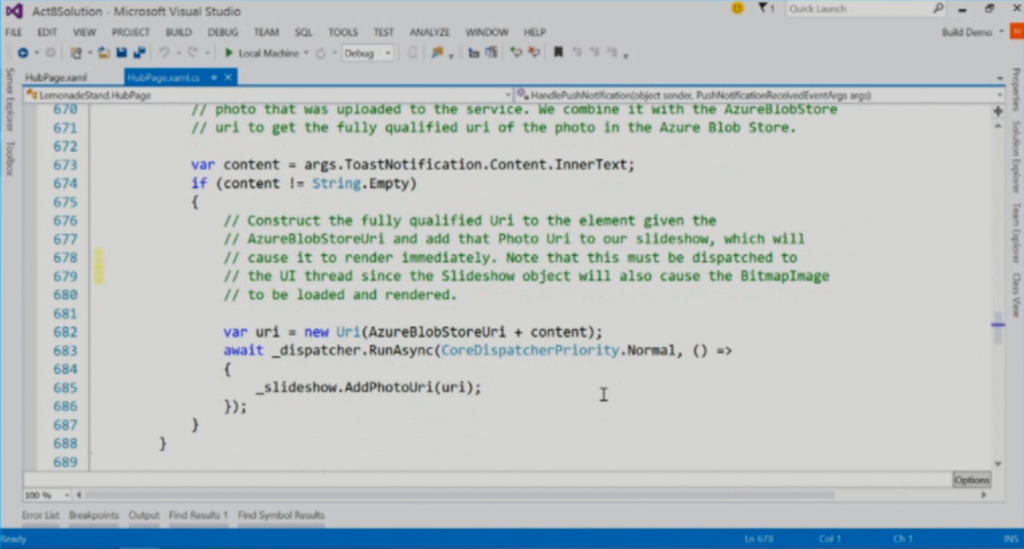Open the Debug configuration dropdown
This screenshot has width=1024, height=549.
pyautogui.click(x=368, y=54)
